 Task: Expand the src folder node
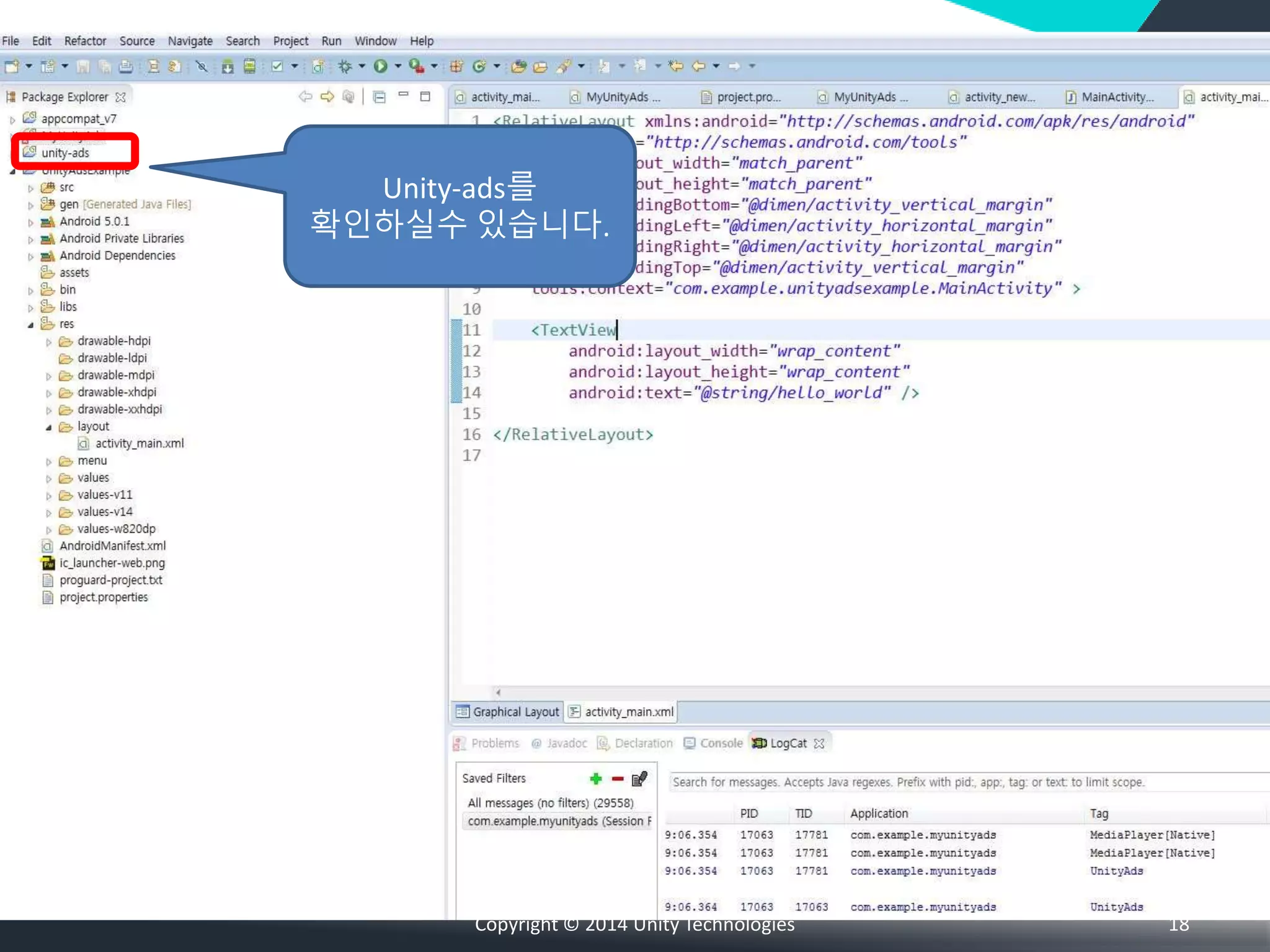coord(30,188)
